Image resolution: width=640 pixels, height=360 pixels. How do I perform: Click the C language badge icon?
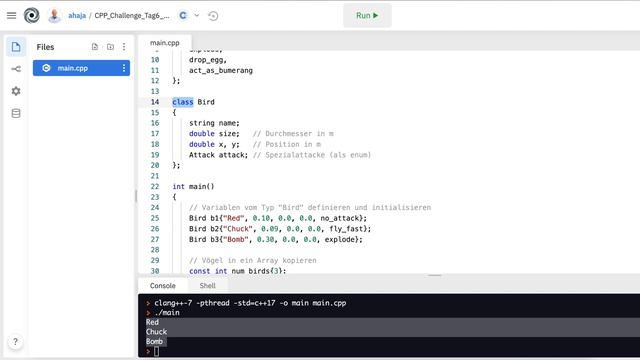183,16
